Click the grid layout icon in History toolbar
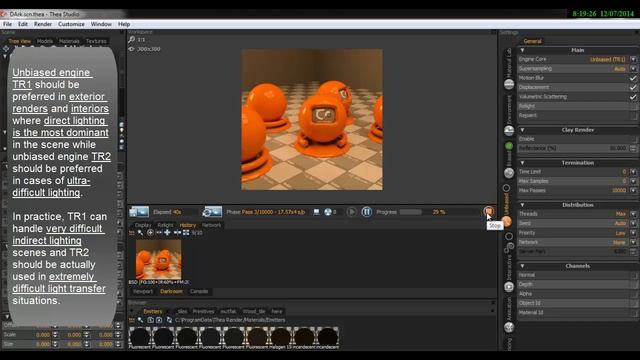 (x=186, y=233)
